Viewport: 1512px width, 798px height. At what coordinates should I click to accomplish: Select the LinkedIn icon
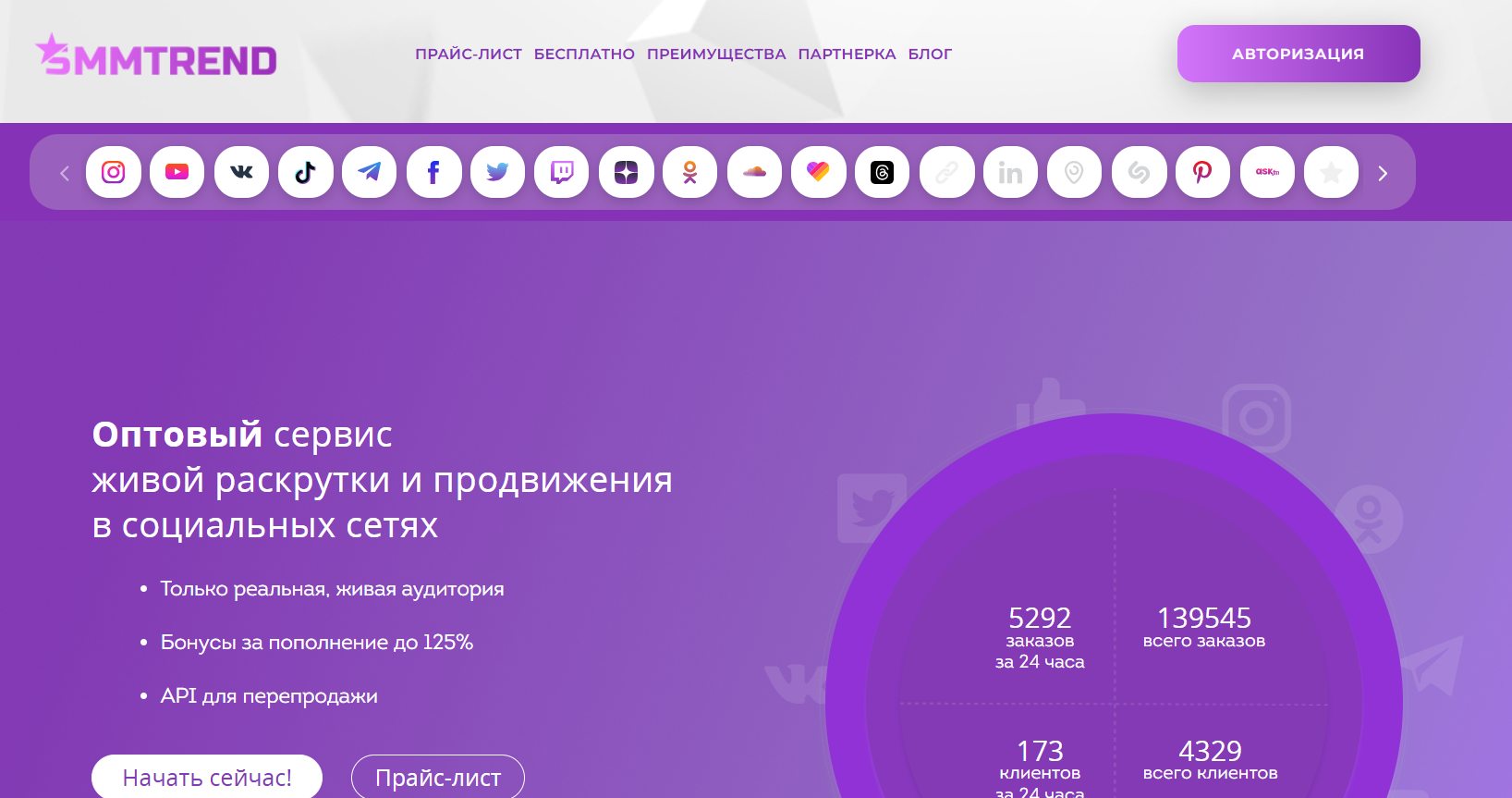1010,172
